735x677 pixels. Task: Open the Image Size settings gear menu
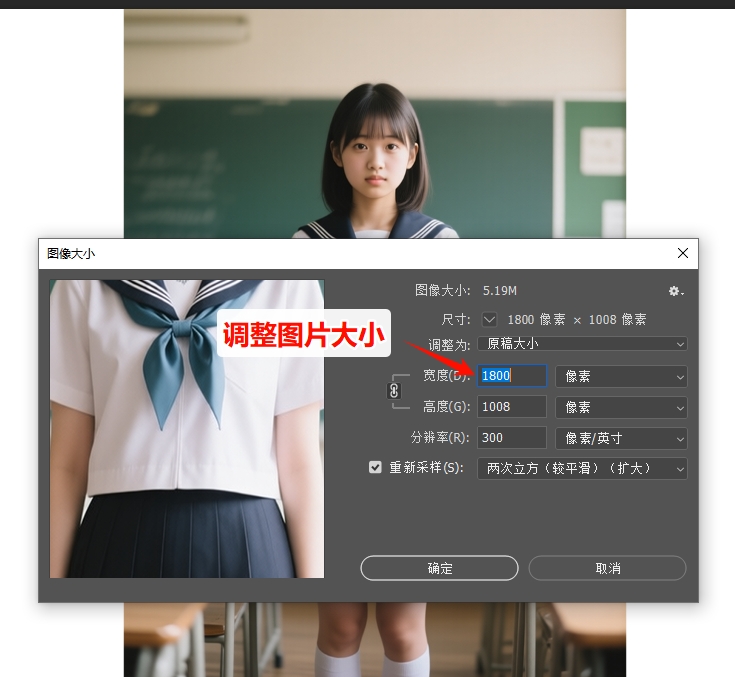tap(676, 291)
